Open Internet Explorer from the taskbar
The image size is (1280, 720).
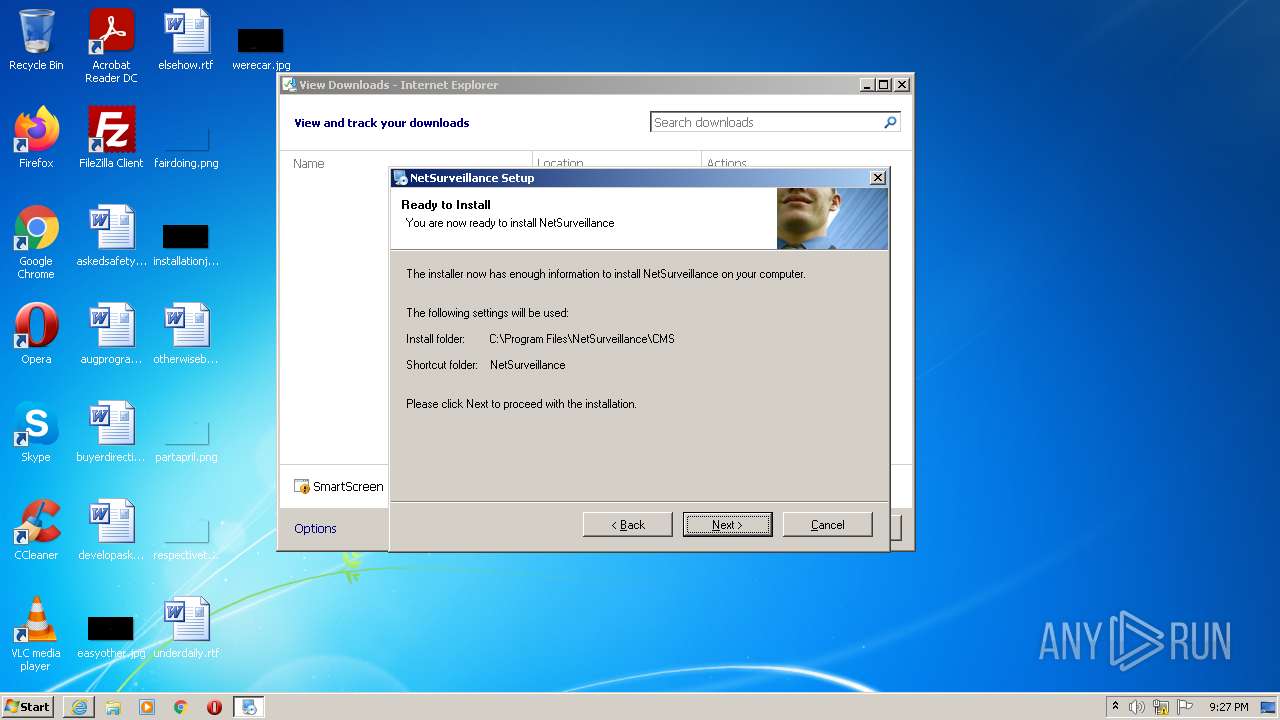click(79, 707)
